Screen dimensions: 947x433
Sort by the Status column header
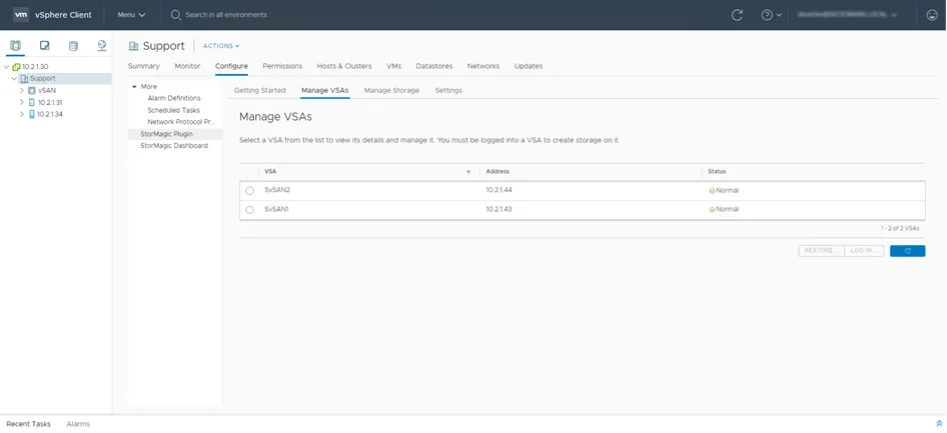717,172
